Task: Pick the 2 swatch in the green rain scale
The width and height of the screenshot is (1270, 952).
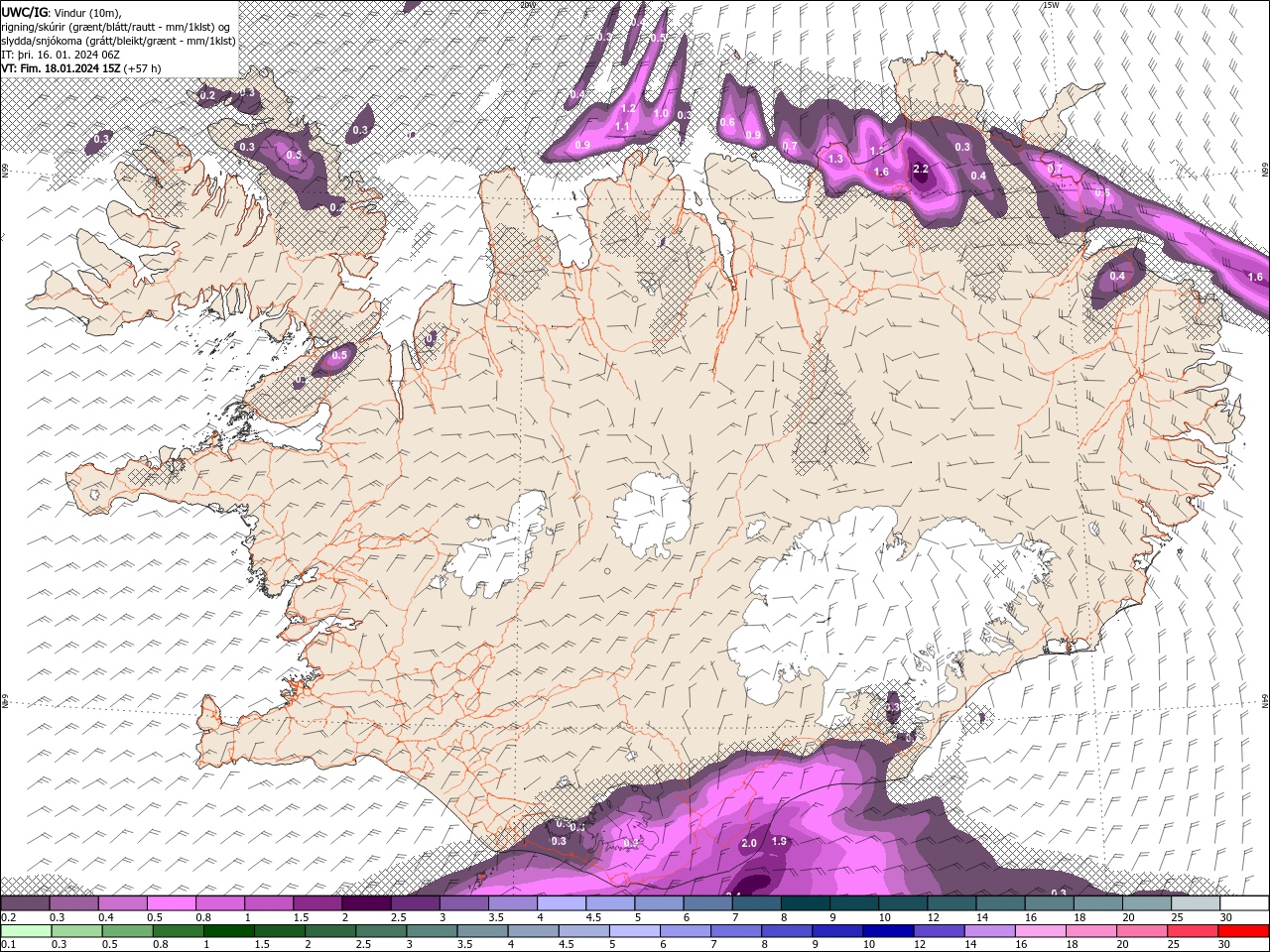Action: (x=330, y=931)
